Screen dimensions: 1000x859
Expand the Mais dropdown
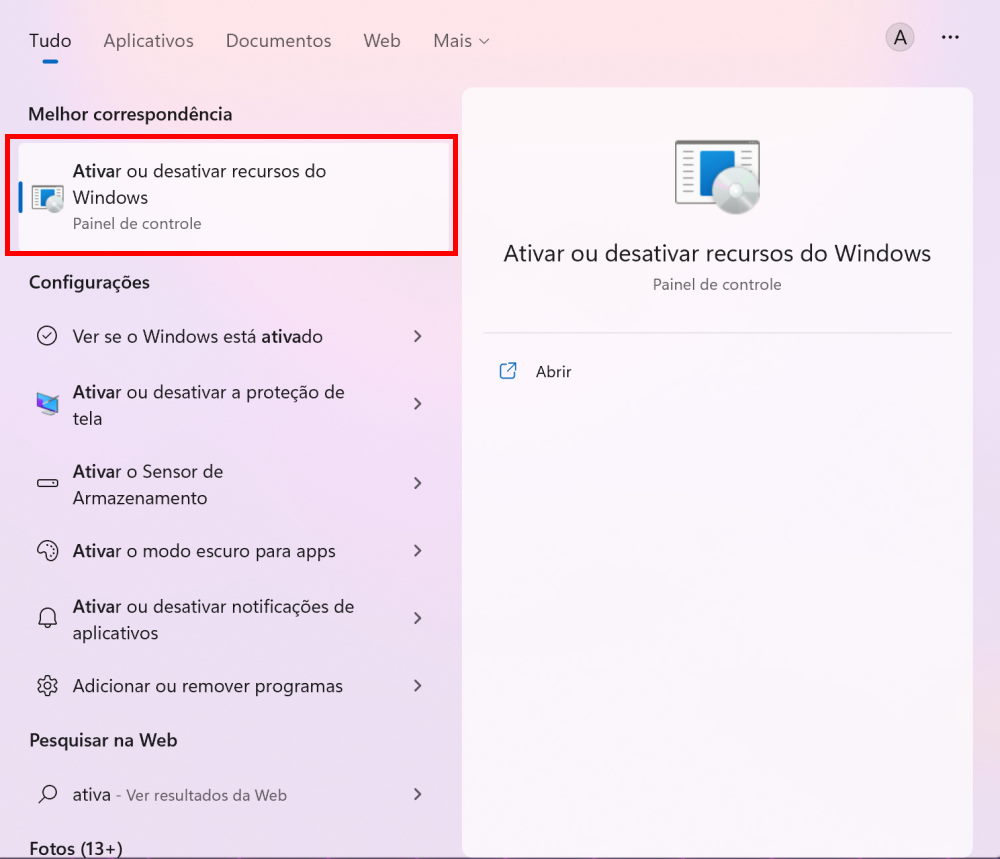click(x=461, y=41)
